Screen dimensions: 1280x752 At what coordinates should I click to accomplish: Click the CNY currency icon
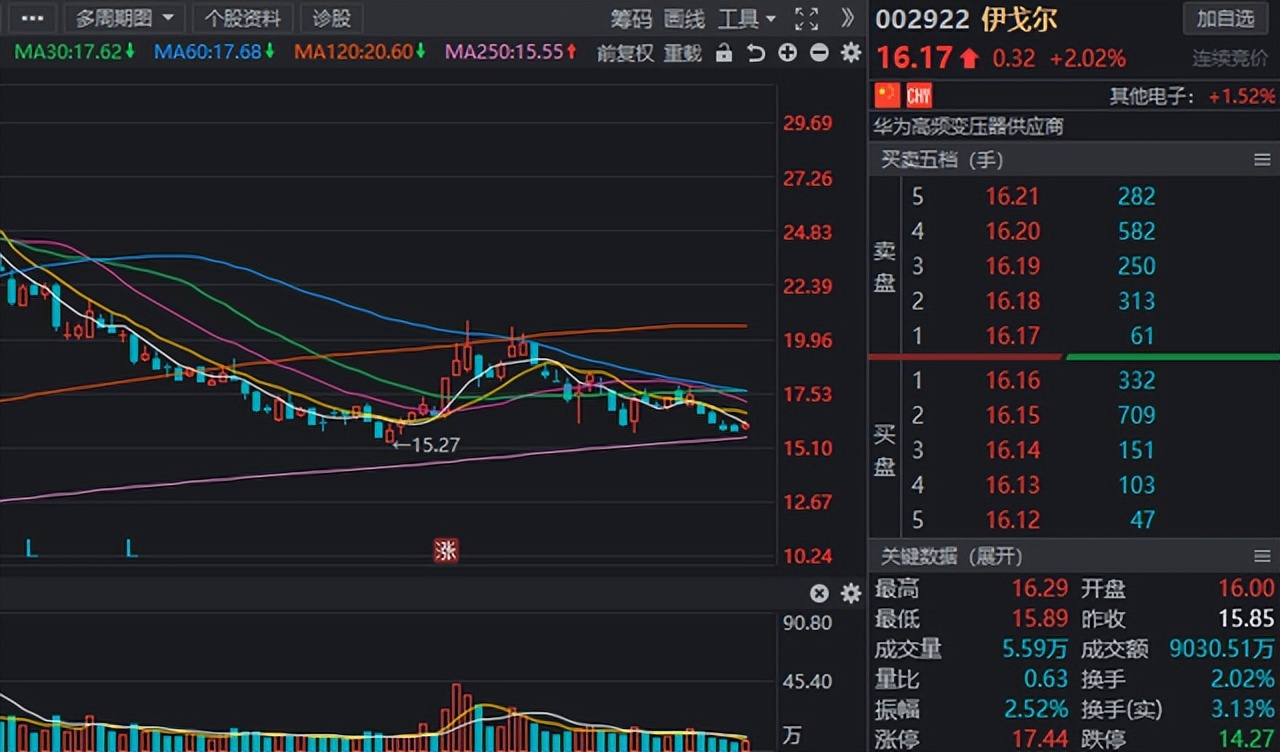[919, 95]
